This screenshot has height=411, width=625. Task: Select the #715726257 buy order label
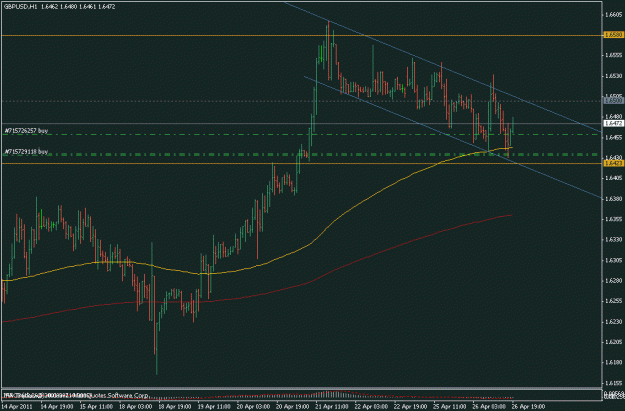[x=26, y=130]
